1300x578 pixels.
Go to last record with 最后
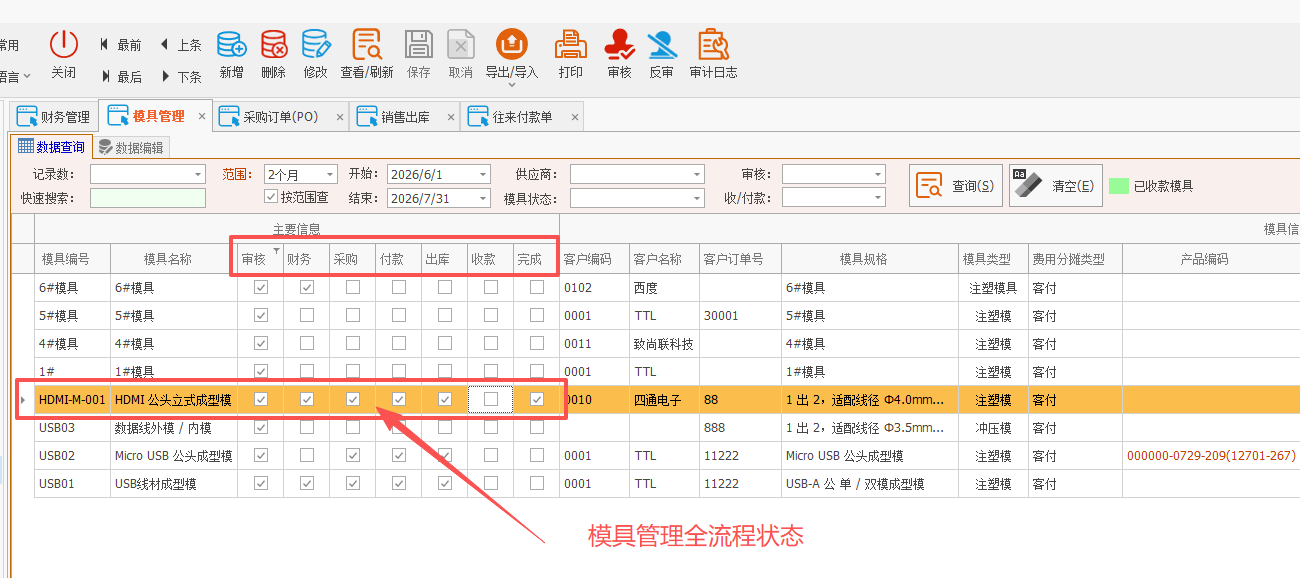[121, 77]
